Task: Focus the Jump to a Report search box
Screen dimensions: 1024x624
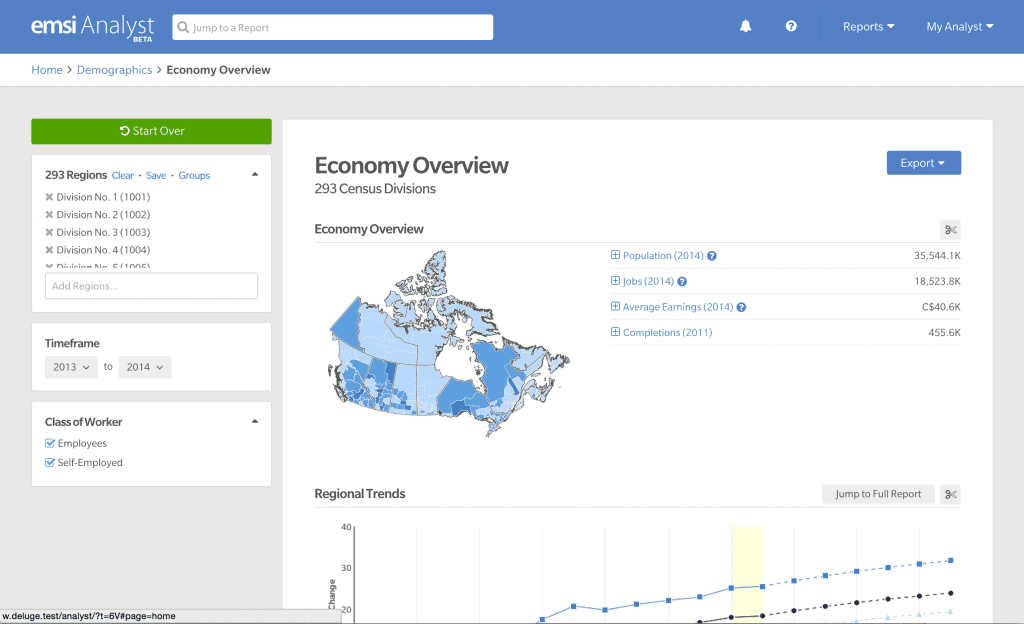Action: tap(332, 27)
